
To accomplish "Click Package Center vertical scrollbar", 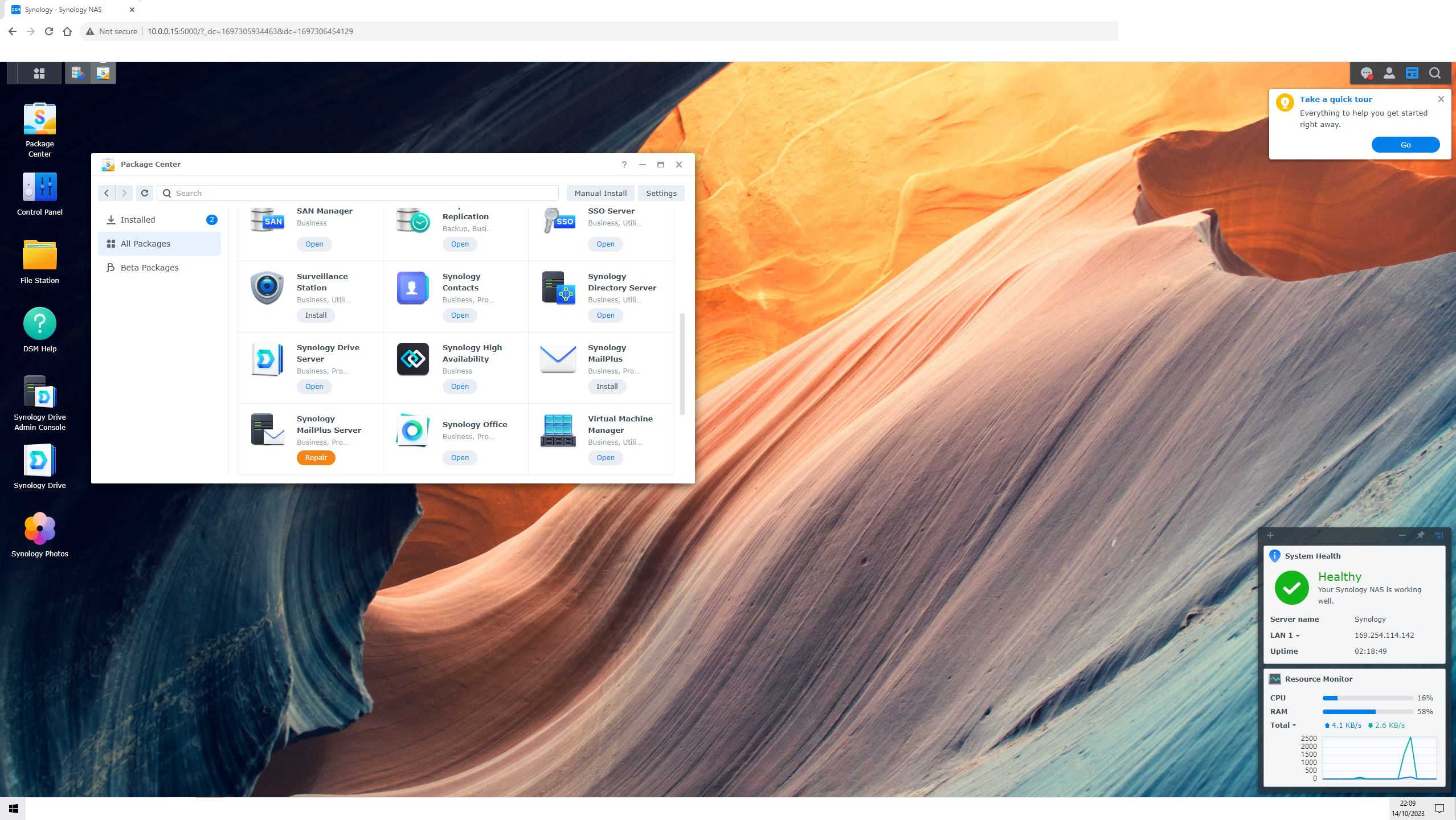I will (682, 364).
